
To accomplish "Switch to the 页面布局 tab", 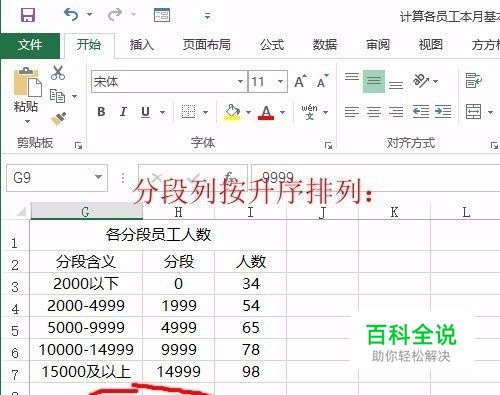I will 207,45.
